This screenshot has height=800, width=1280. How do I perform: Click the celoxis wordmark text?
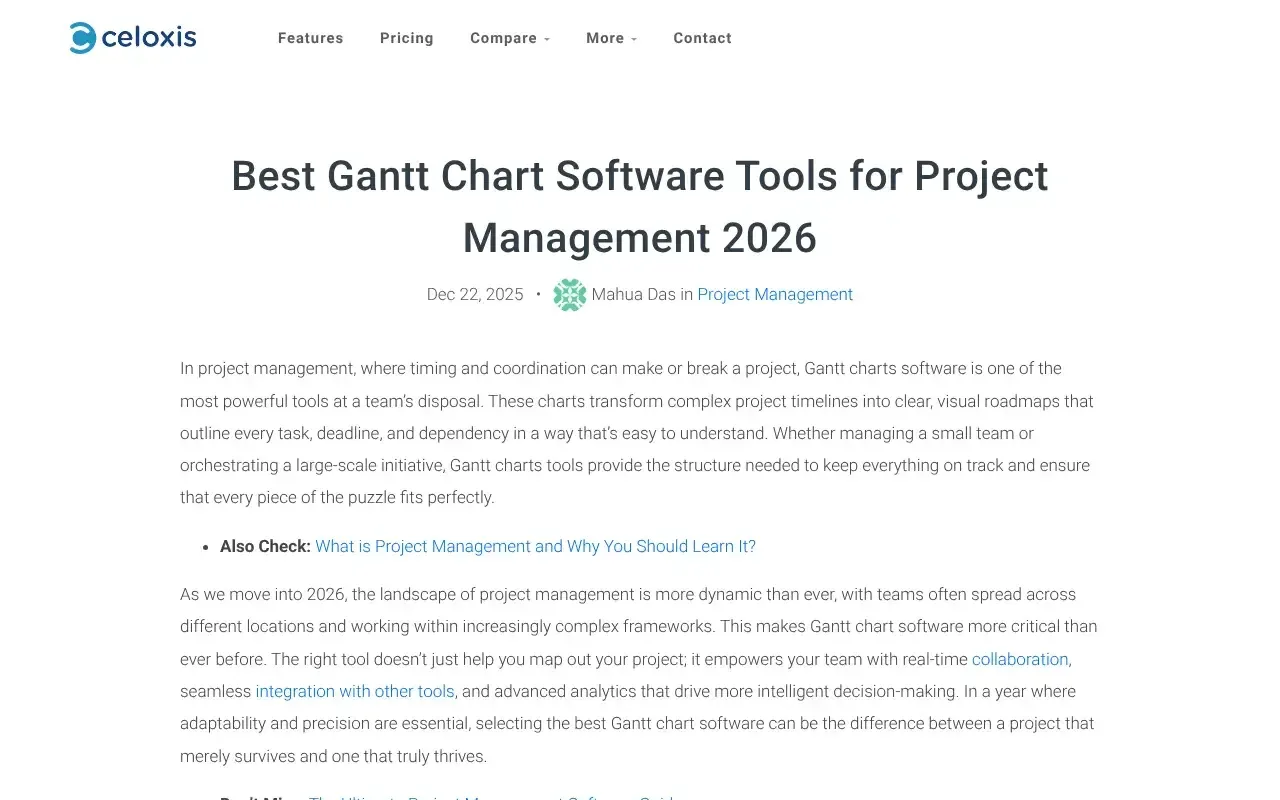pos(148,38)
